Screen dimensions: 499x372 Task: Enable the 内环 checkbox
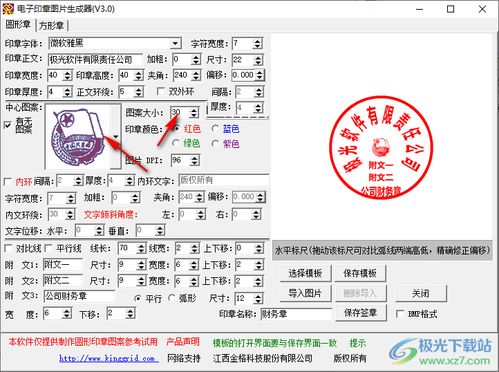8,182
